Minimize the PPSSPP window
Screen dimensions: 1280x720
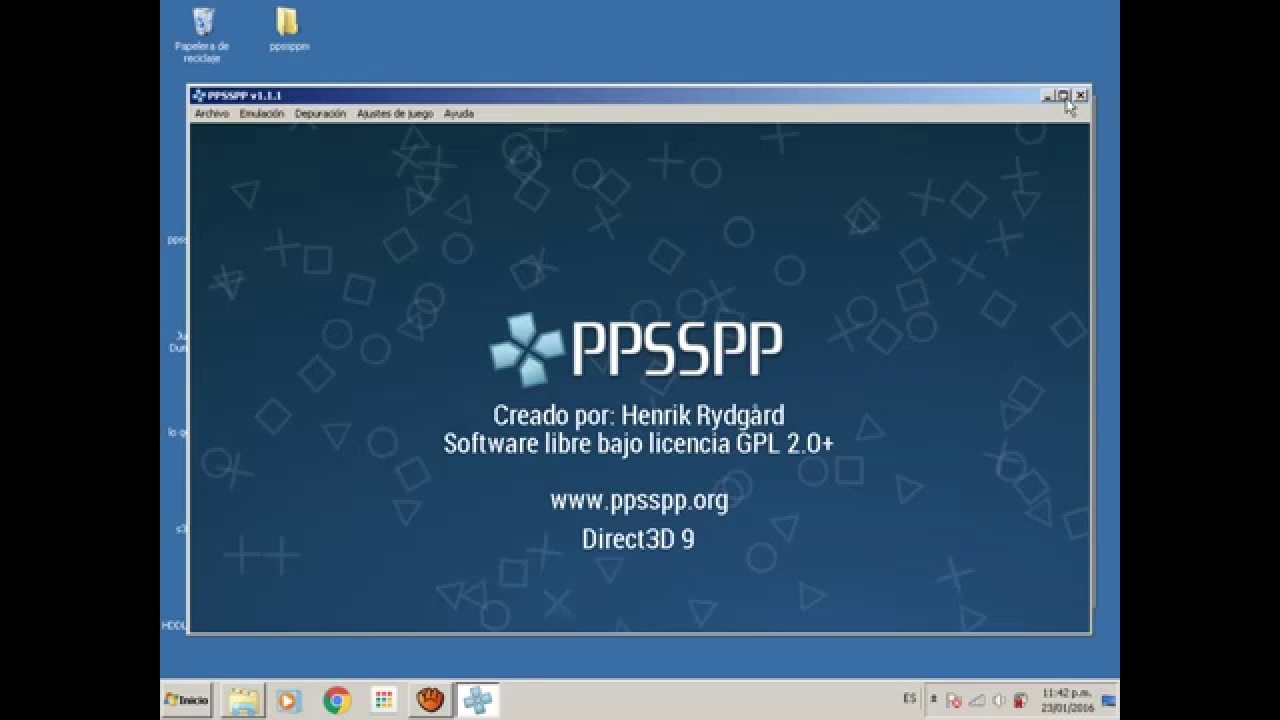click(x=1048, y=96)
